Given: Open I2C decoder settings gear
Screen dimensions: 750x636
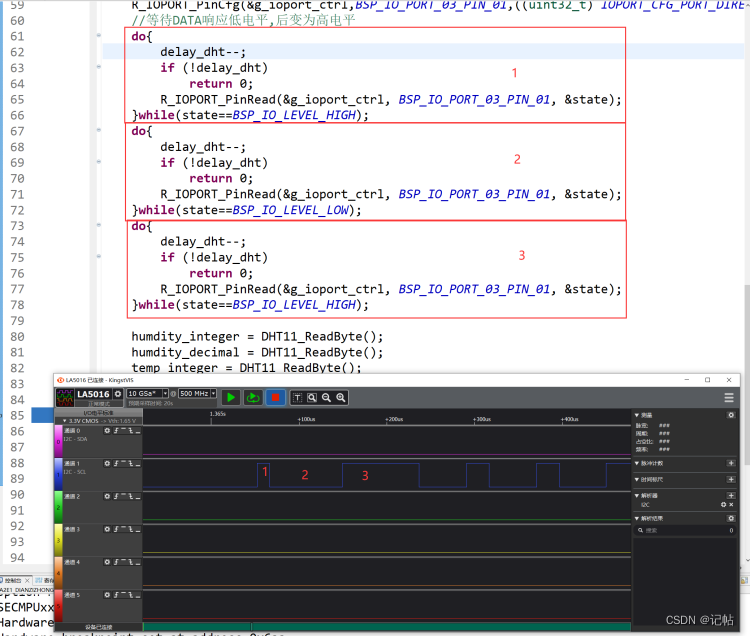Looking at the screenshot, I should pyautogui.click(x=723, y=504).
